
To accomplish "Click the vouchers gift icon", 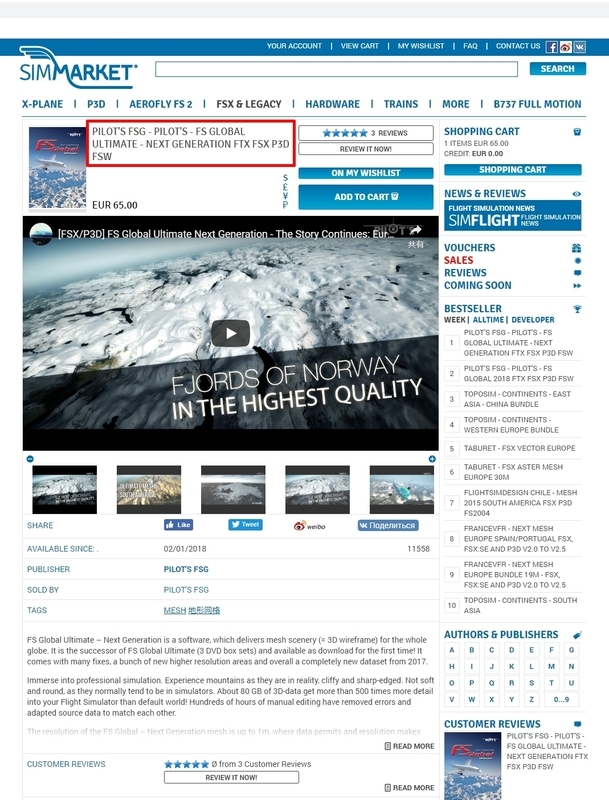I will tap(576, 248).
